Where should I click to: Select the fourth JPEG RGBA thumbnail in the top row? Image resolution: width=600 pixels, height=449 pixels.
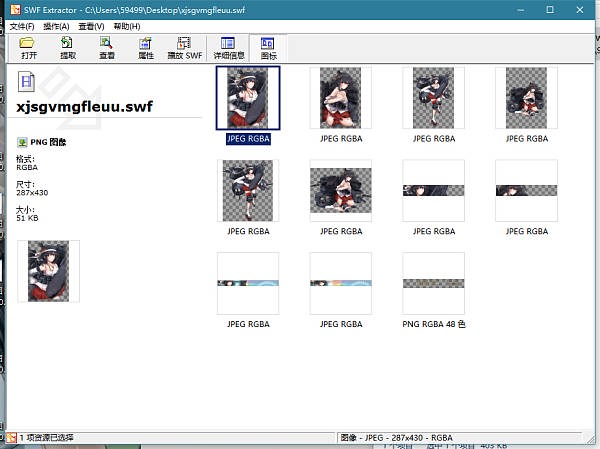click(x=527, y=98)
